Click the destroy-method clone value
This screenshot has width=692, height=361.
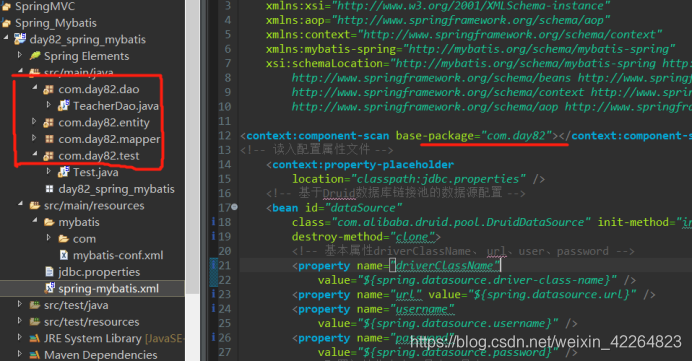click(x=412, y=237)
